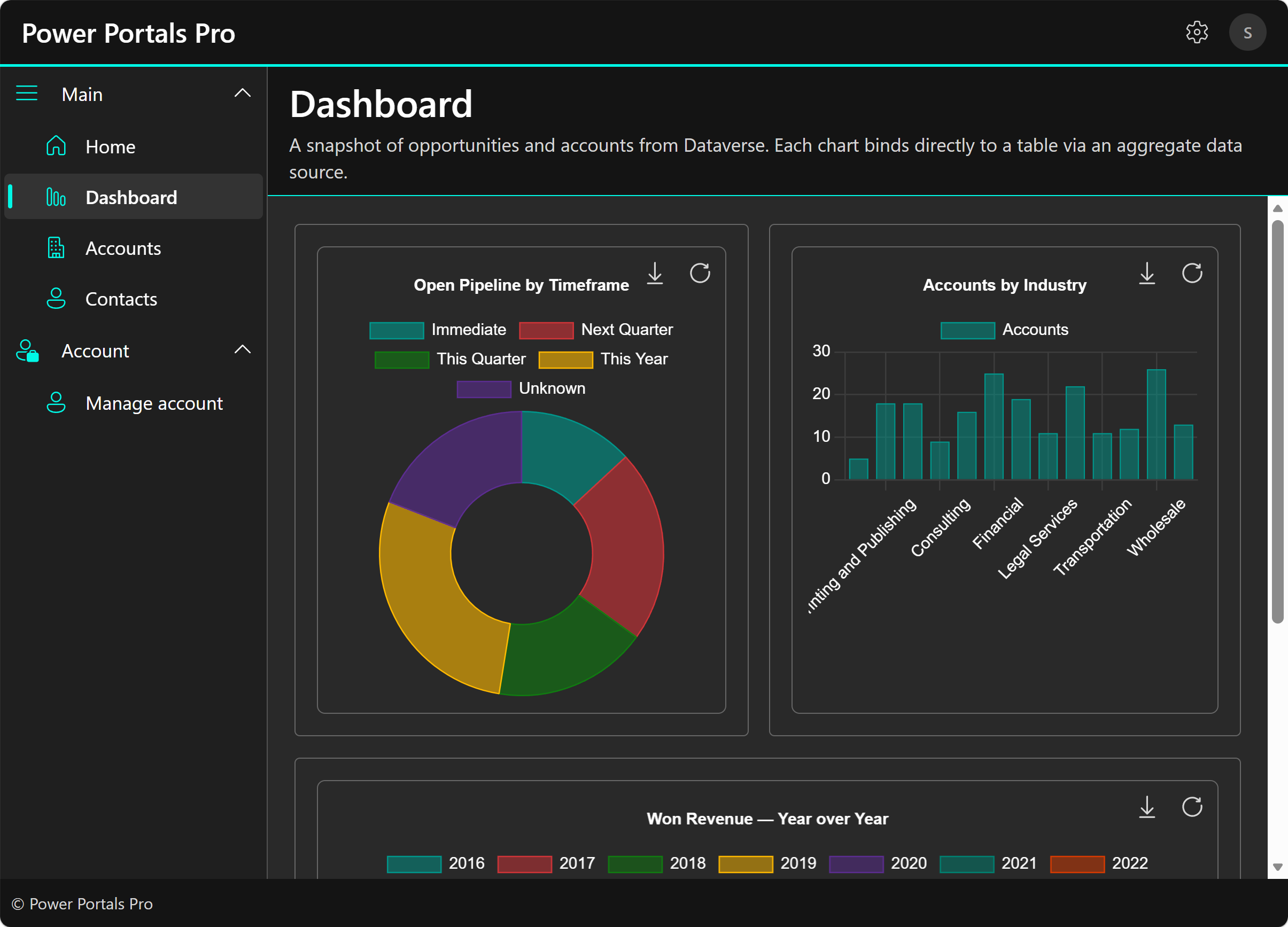
Task: Toggle the 2017 revenue legend series
Action: [546, 863]
